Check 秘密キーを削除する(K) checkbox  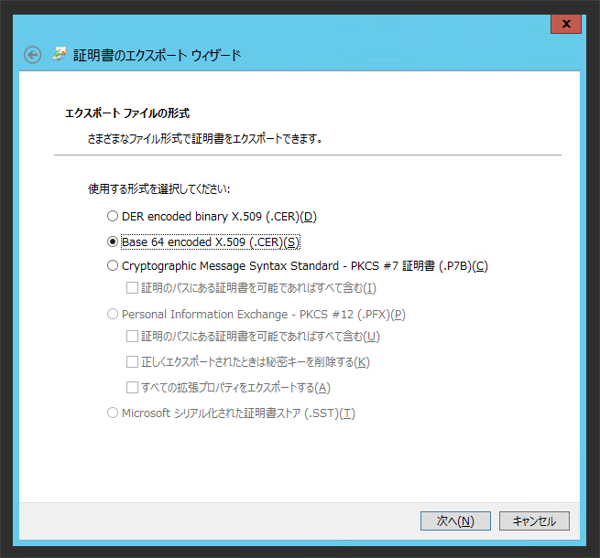click(x=132, y=362)
